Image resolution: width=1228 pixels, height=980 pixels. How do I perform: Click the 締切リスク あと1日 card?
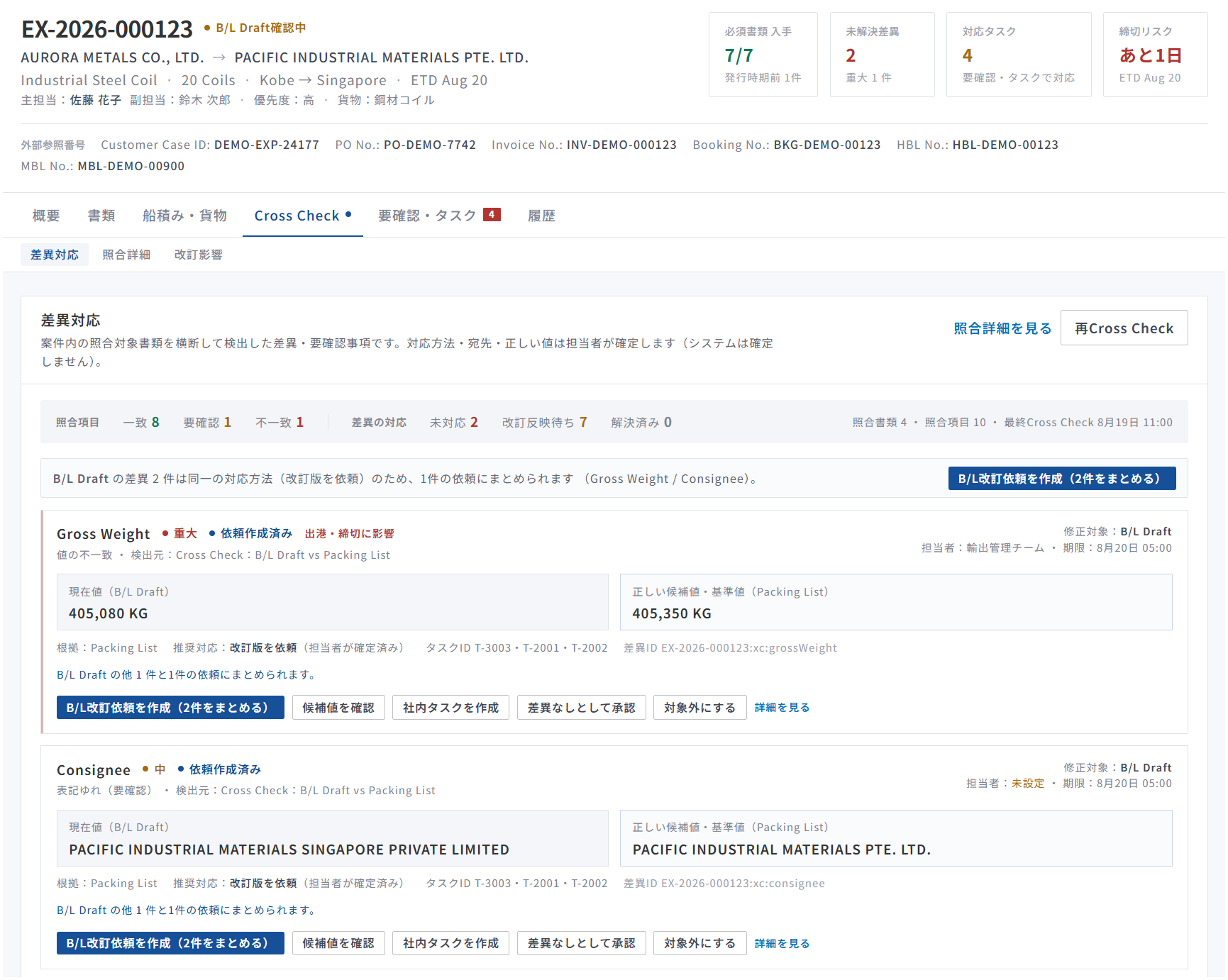pos(1155,55)
